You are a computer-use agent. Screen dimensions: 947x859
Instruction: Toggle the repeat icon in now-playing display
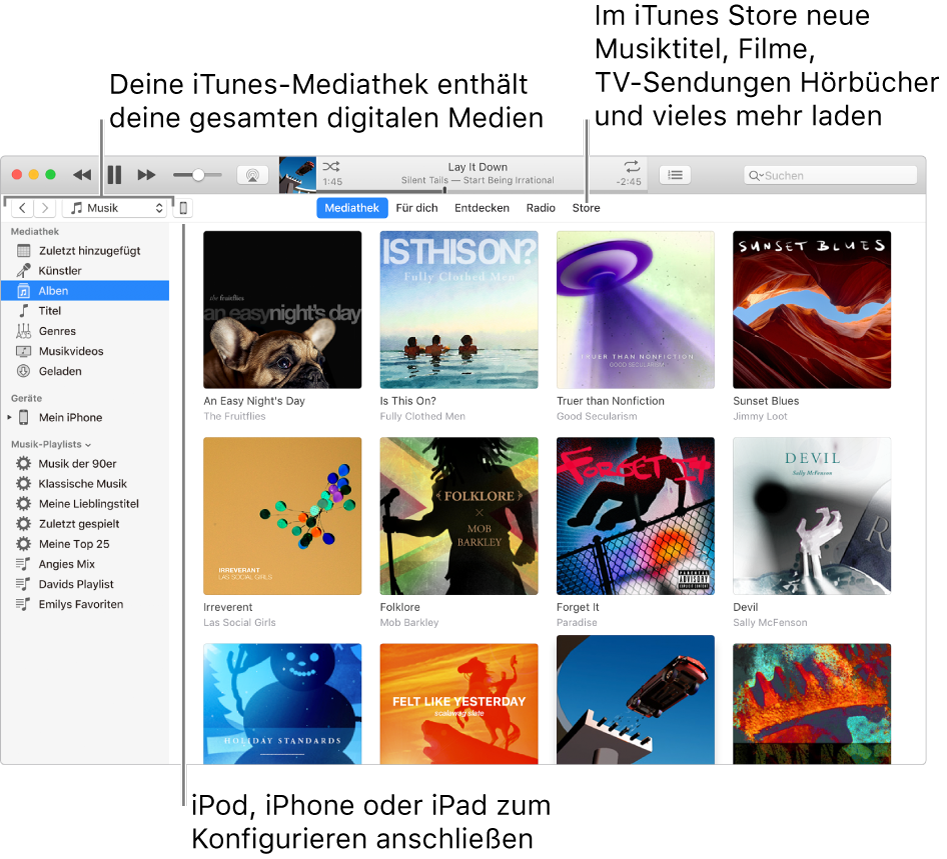coord(632,166)
